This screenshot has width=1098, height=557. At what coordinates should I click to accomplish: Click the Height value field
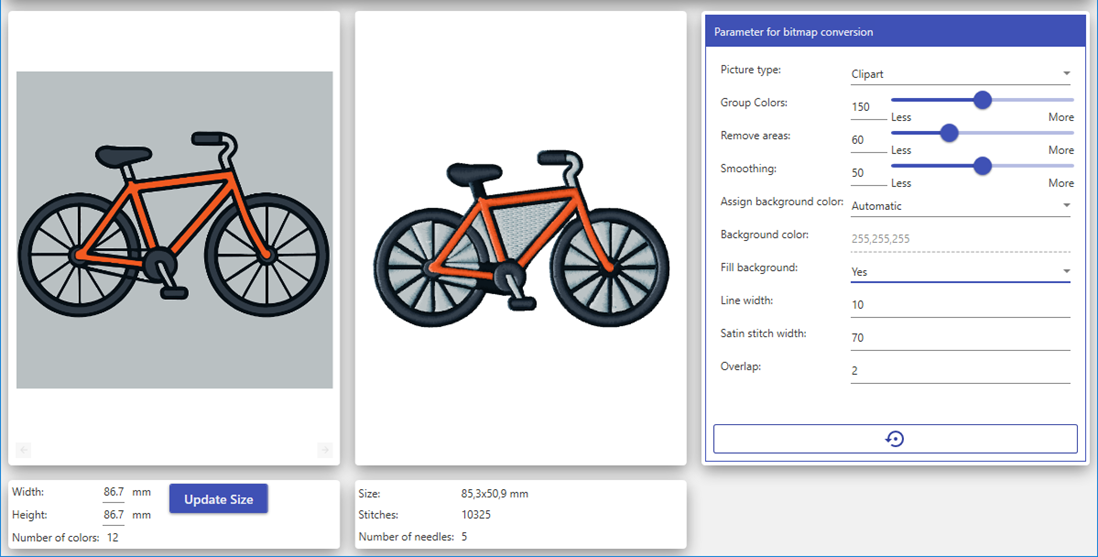tap(114, 515)
